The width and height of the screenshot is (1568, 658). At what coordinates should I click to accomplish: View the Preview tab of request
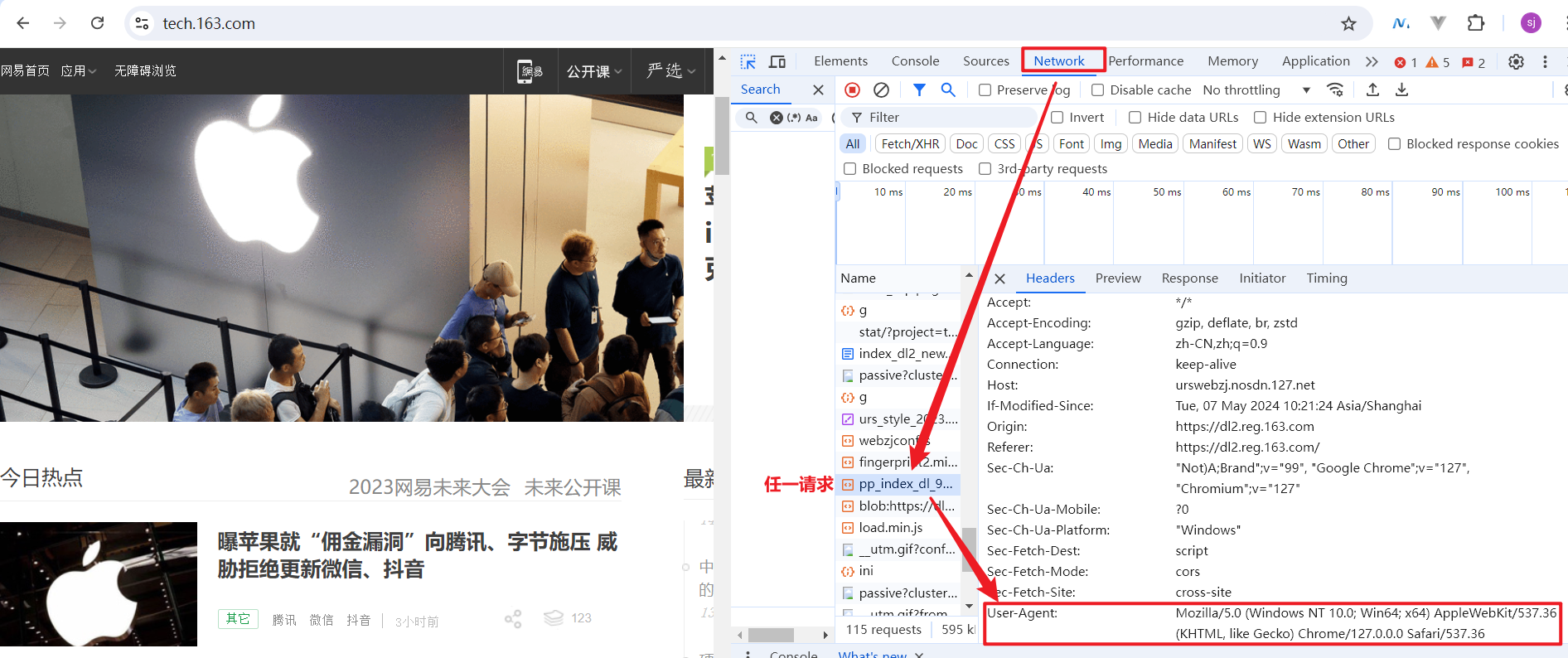1118,278
